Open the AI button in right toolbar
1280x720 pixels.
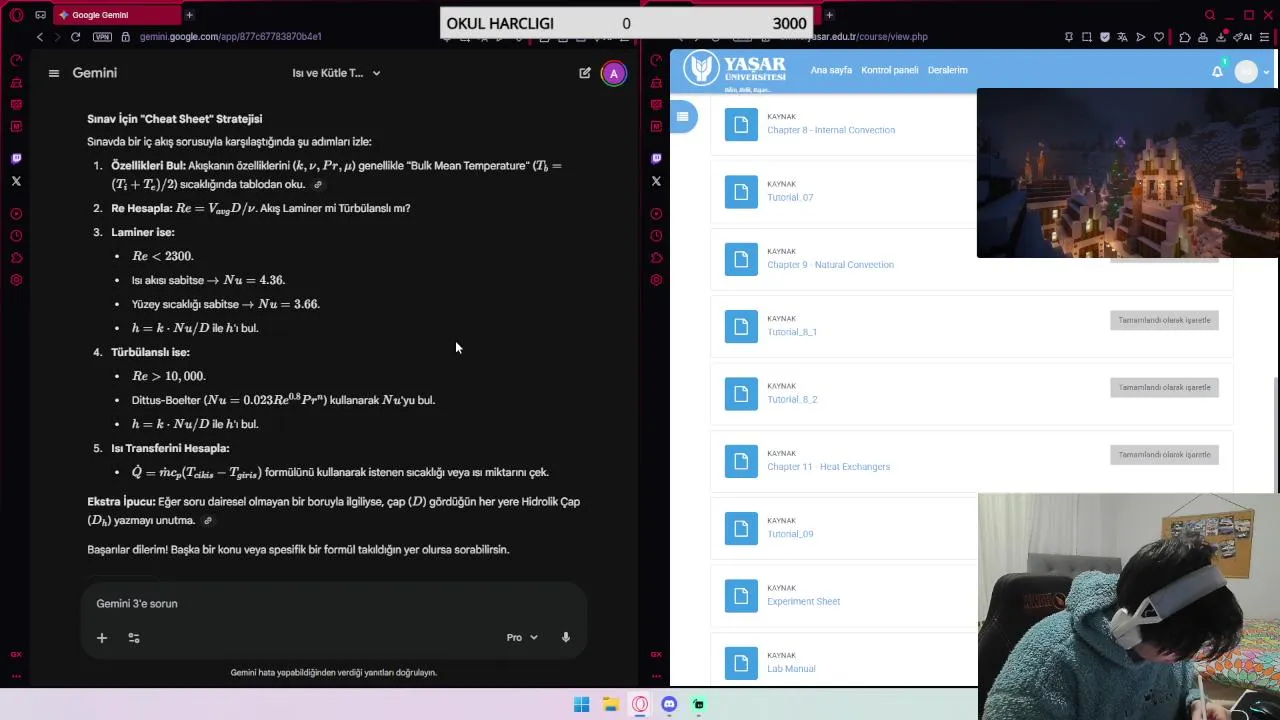tap(1244, 37)
